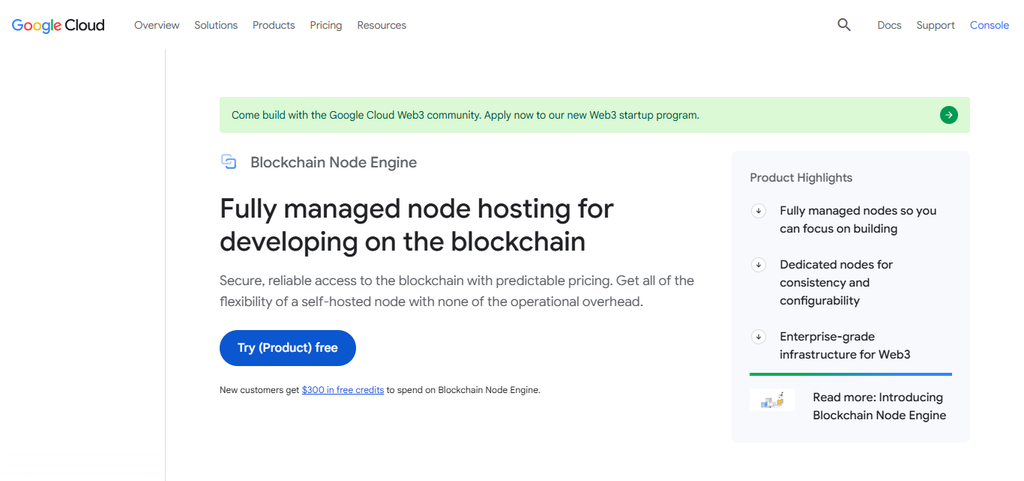
Task: Open the Solutions menu
Action: (216, 25)
